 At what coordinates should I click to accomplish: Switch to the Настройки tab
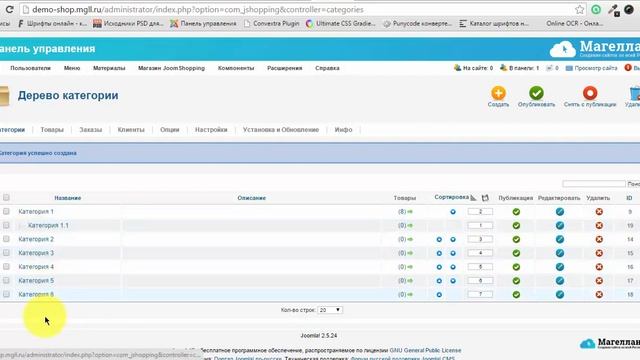[211, 130]
